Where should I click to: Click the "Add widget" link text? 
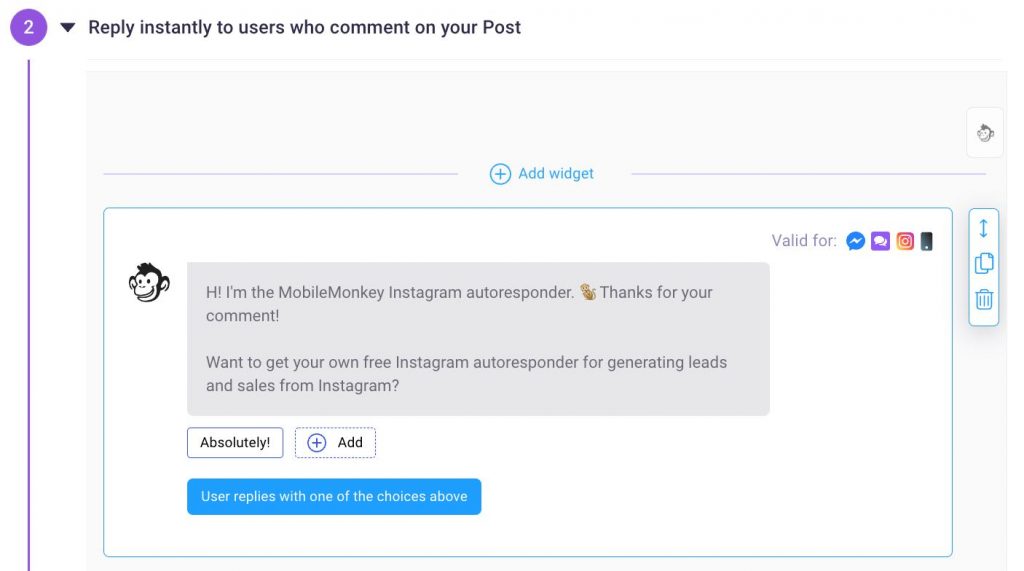click(555, 174)
